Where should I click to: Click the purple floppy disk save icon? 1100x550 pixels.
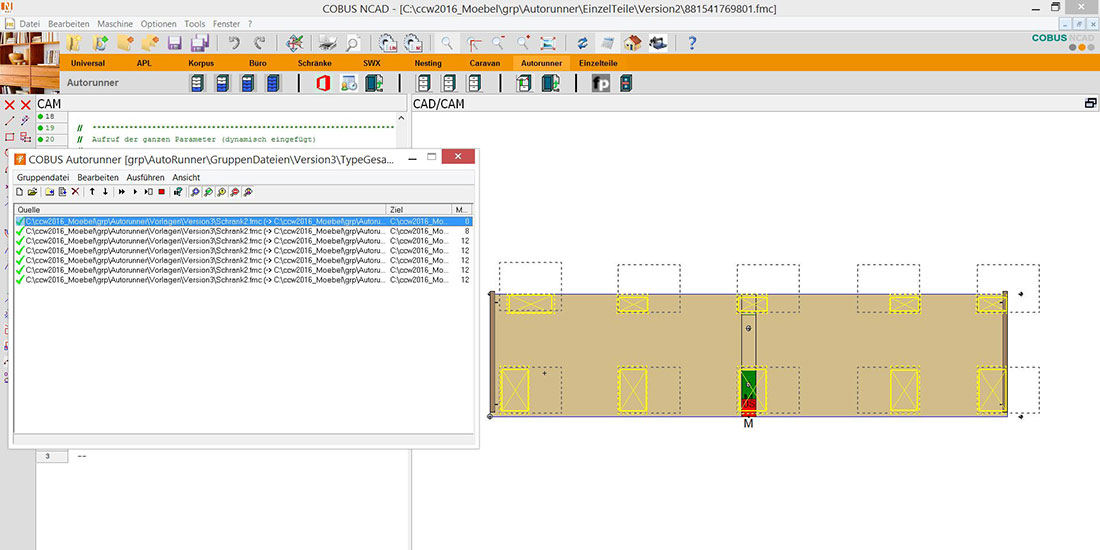tap(174, 43)
